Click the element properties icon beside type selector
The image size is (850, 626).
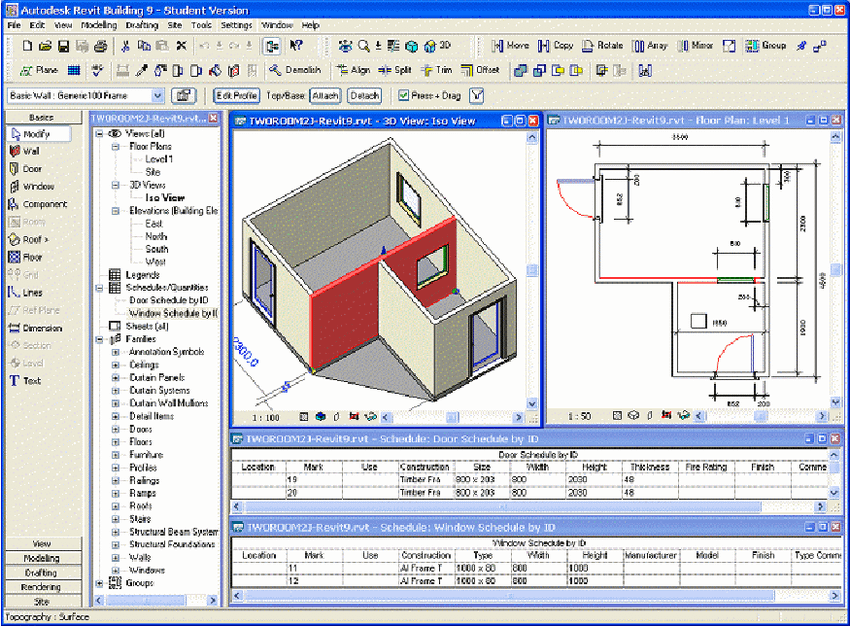(x=183, y=96)
